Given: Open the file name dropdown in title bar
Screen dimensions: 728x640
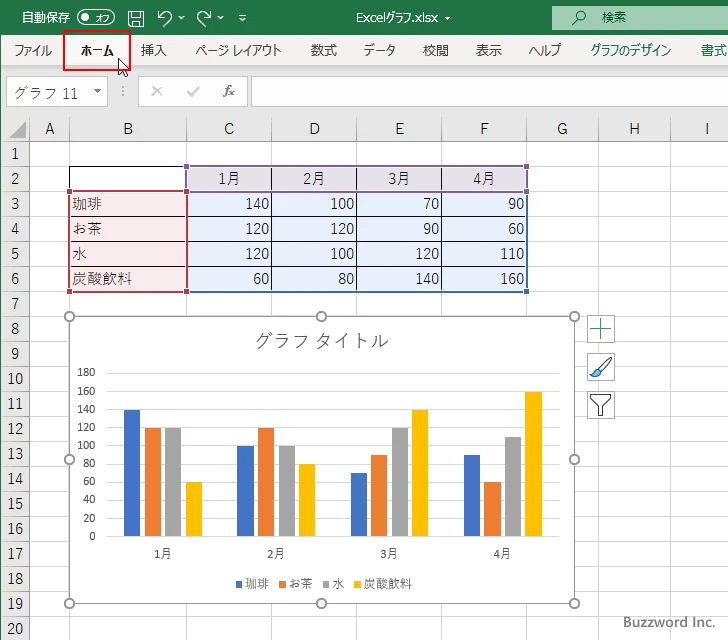Looking at the screenshot, I should click(x=448, y=19).
